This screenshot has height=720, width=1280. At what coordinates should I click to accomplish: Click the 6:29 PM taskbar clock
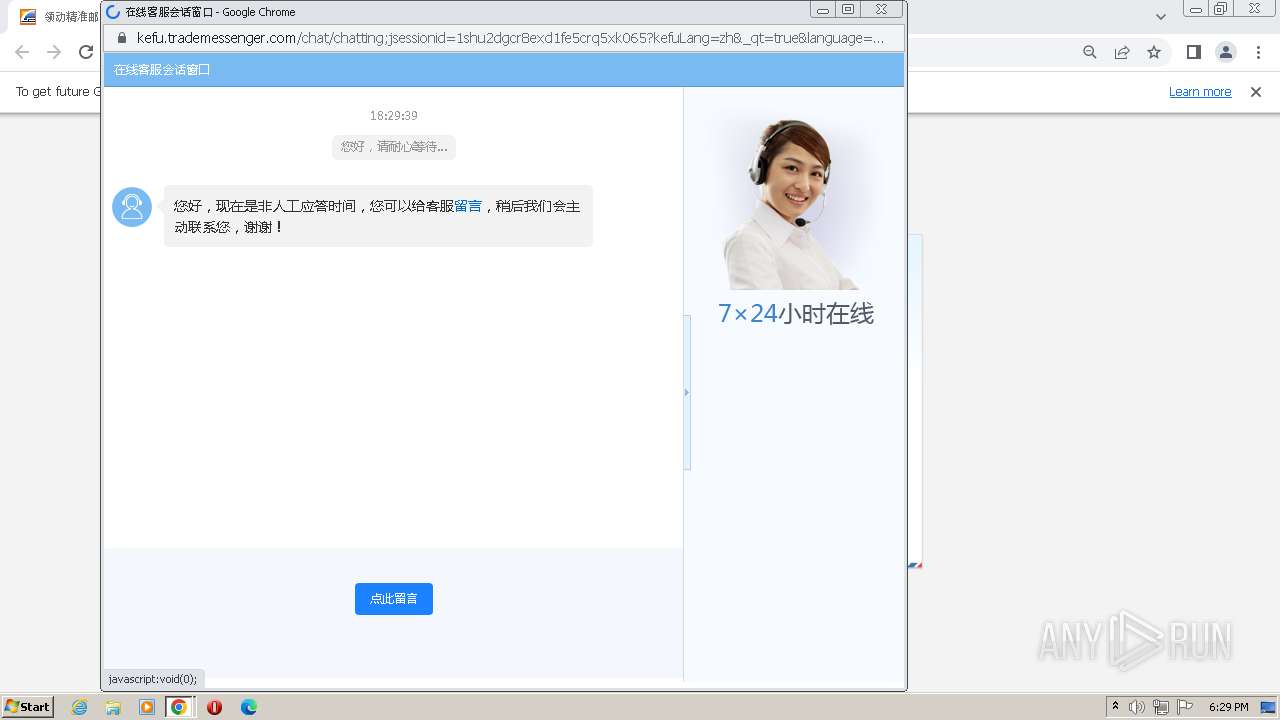pos(1229,707)
